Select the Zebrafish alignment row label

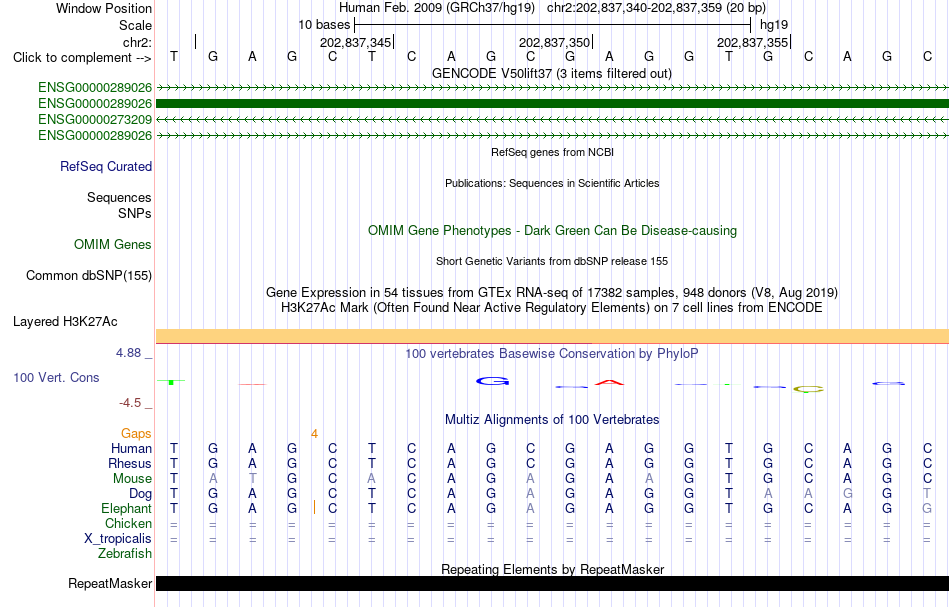tap(125, 554)
